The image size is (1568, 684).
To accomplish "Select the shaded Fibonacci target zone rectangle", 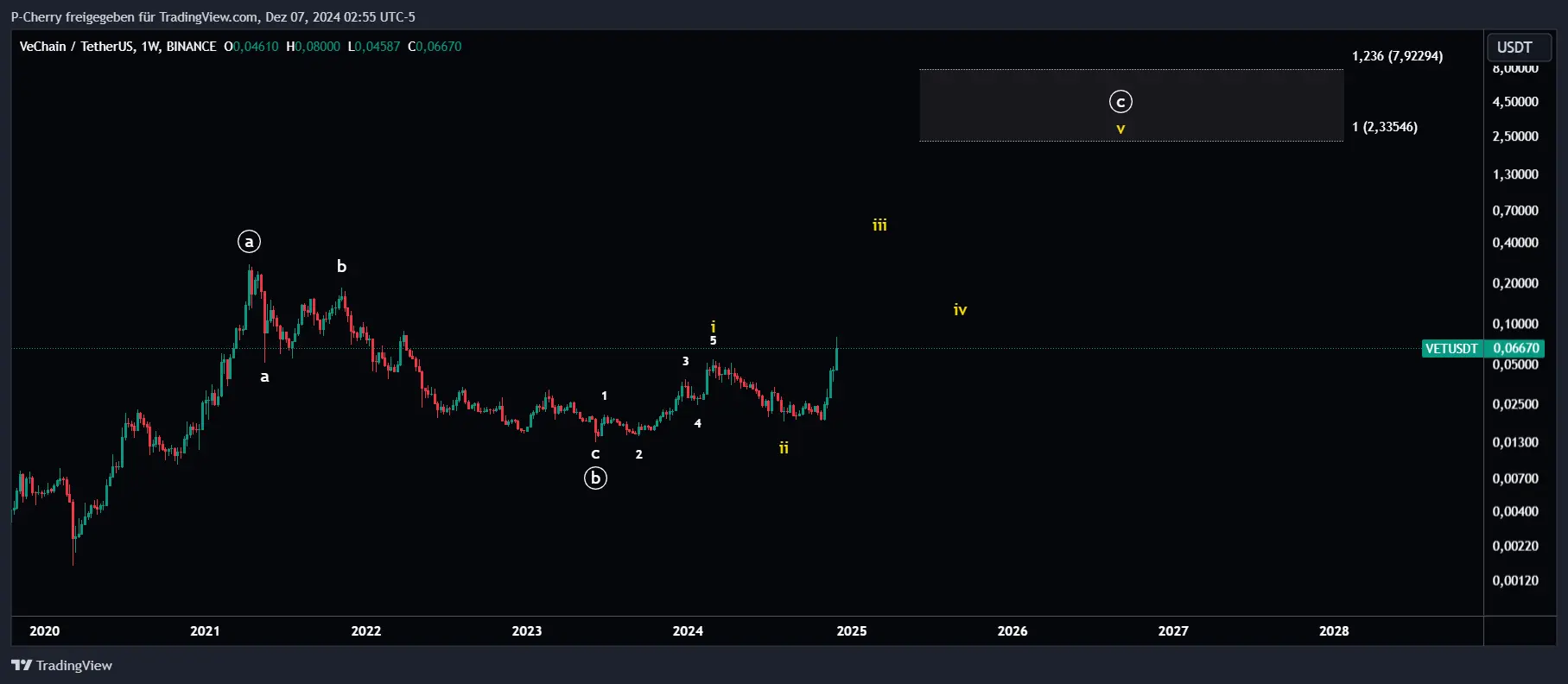I will (x=1132, y=105).
